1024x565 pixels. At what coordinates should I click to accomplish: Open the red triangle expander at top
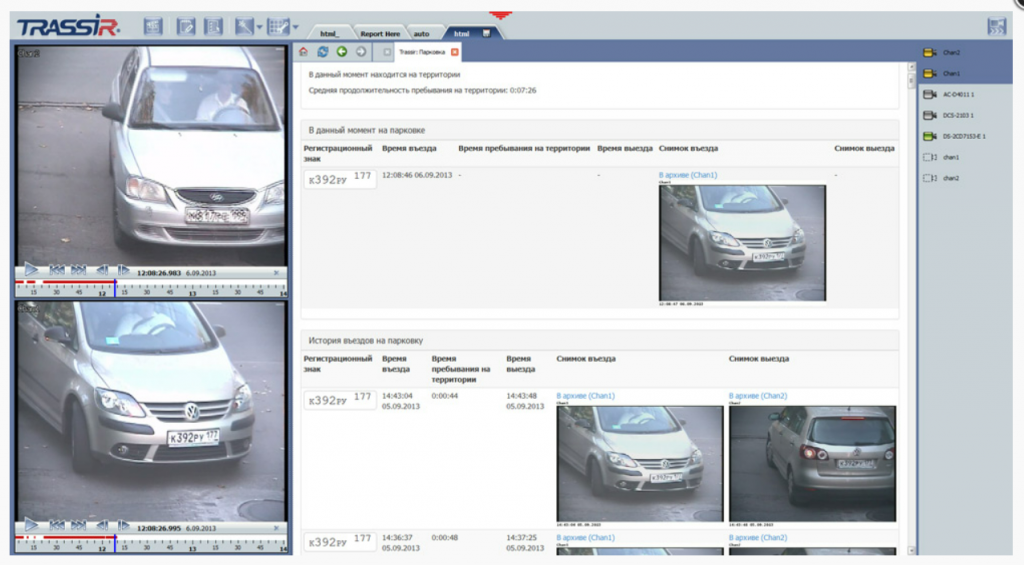click(x=501, y=15)
